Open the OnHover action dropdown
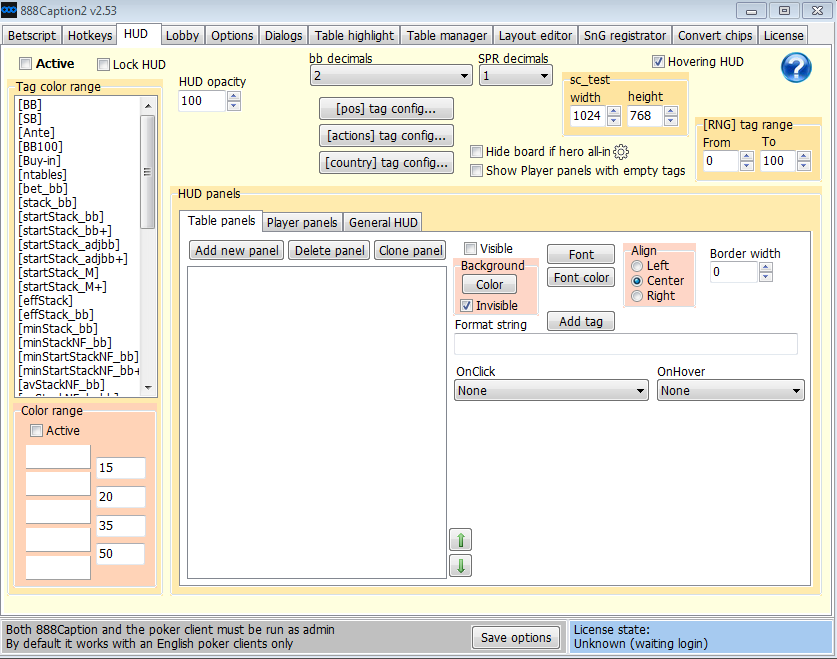 pos(730,391)
